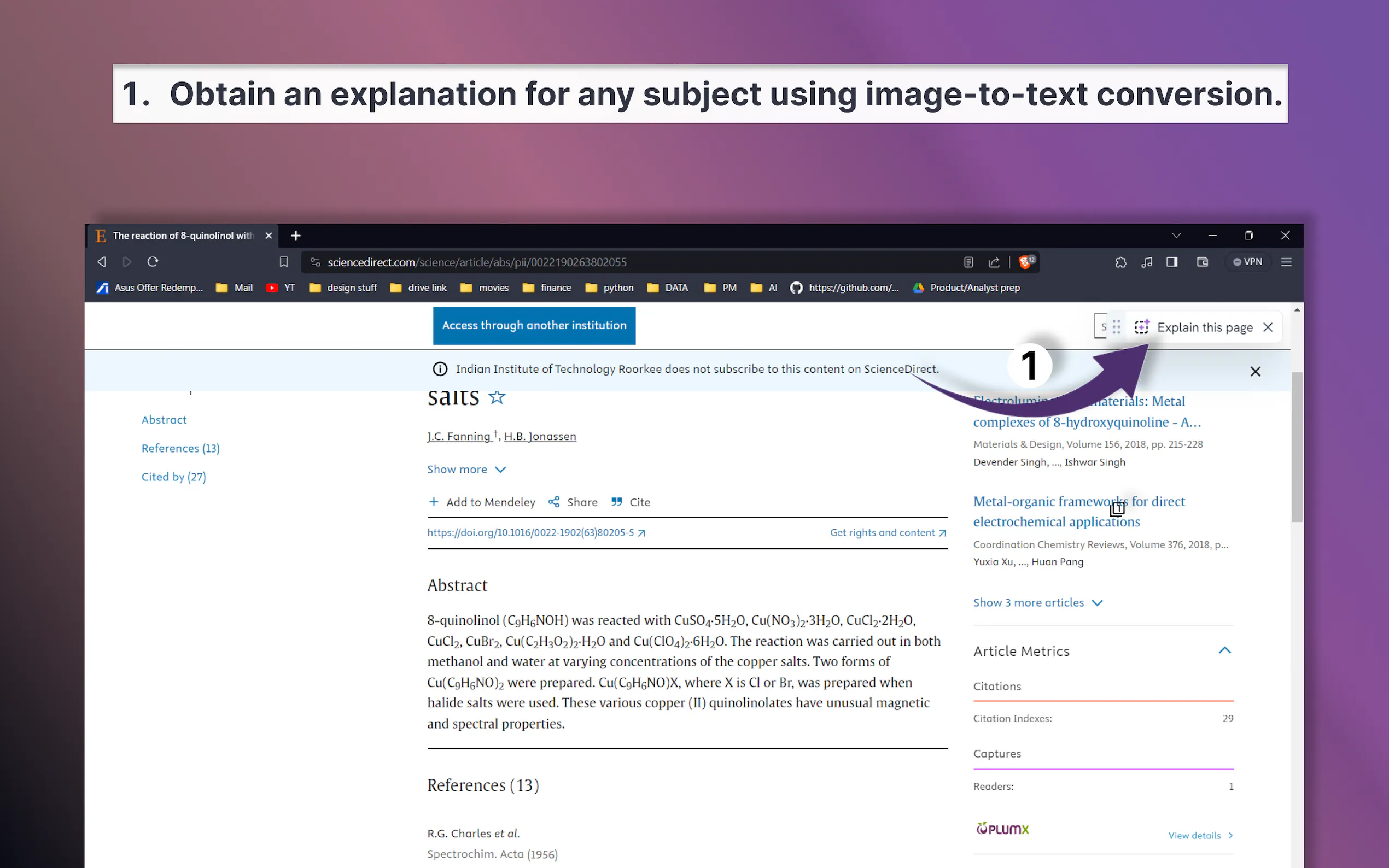This screenshot has height=868, width=1389.
Task: Click the star icon next to title
Action: (x=497, y=397)
